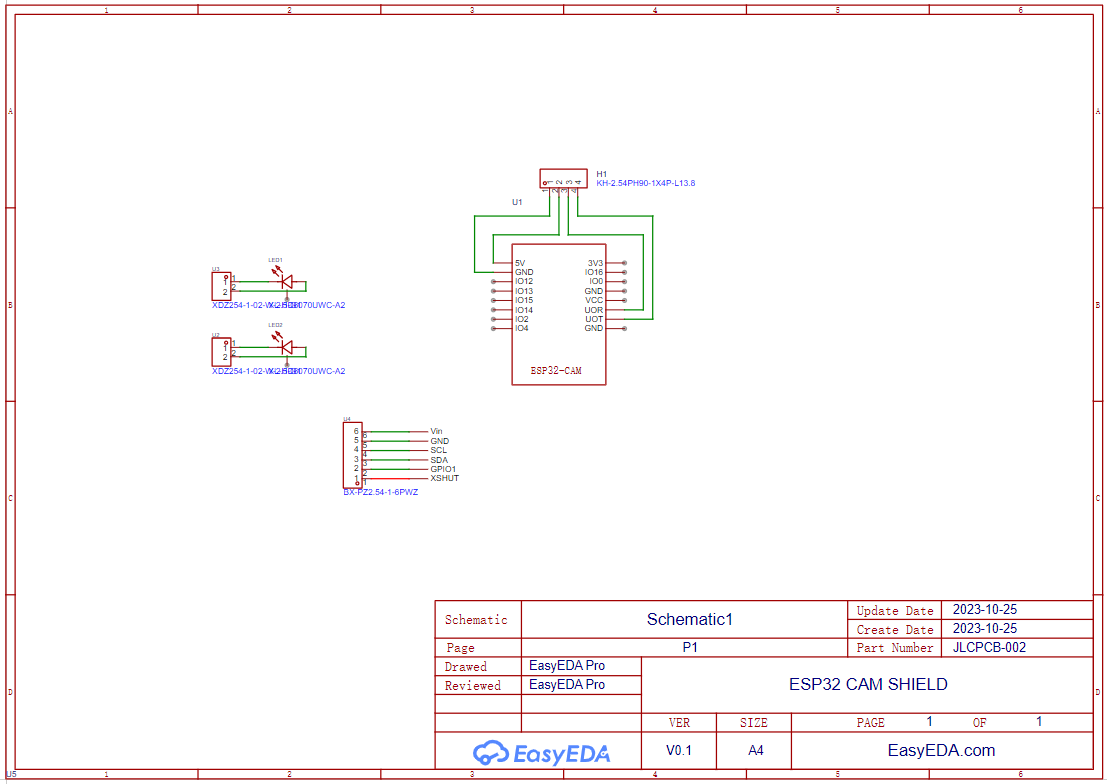Image resolution: width=1107 pixels, height=784 pixels.
Task: Select the Vin net label
Action: click(435, 430)
